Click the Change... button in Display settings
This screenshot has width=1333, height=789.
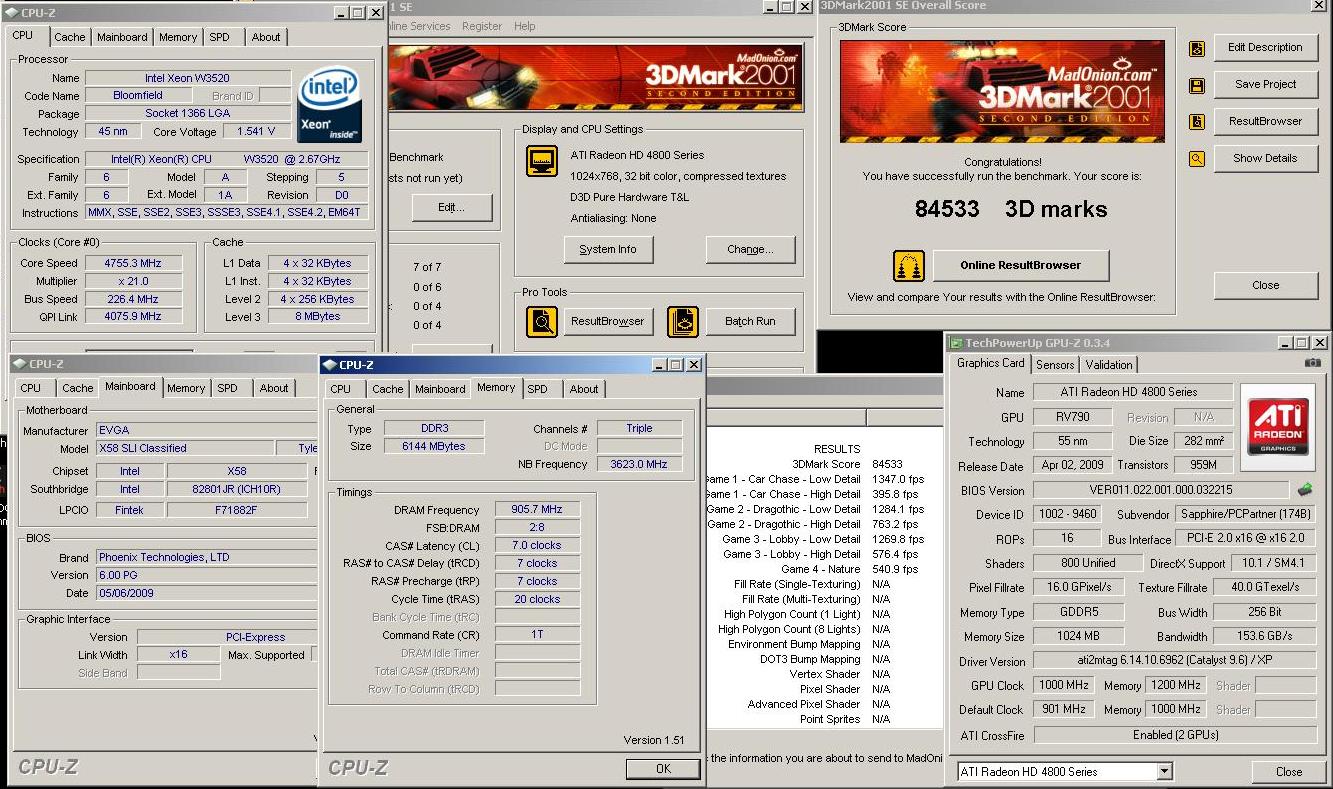750,249
